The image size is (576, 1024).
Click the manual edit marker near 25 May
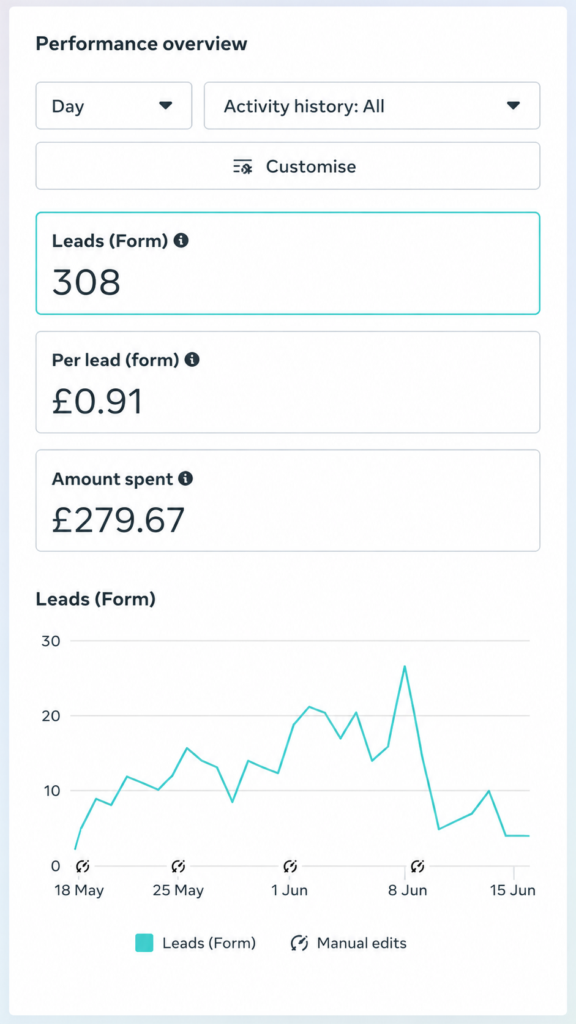point(178,867)
